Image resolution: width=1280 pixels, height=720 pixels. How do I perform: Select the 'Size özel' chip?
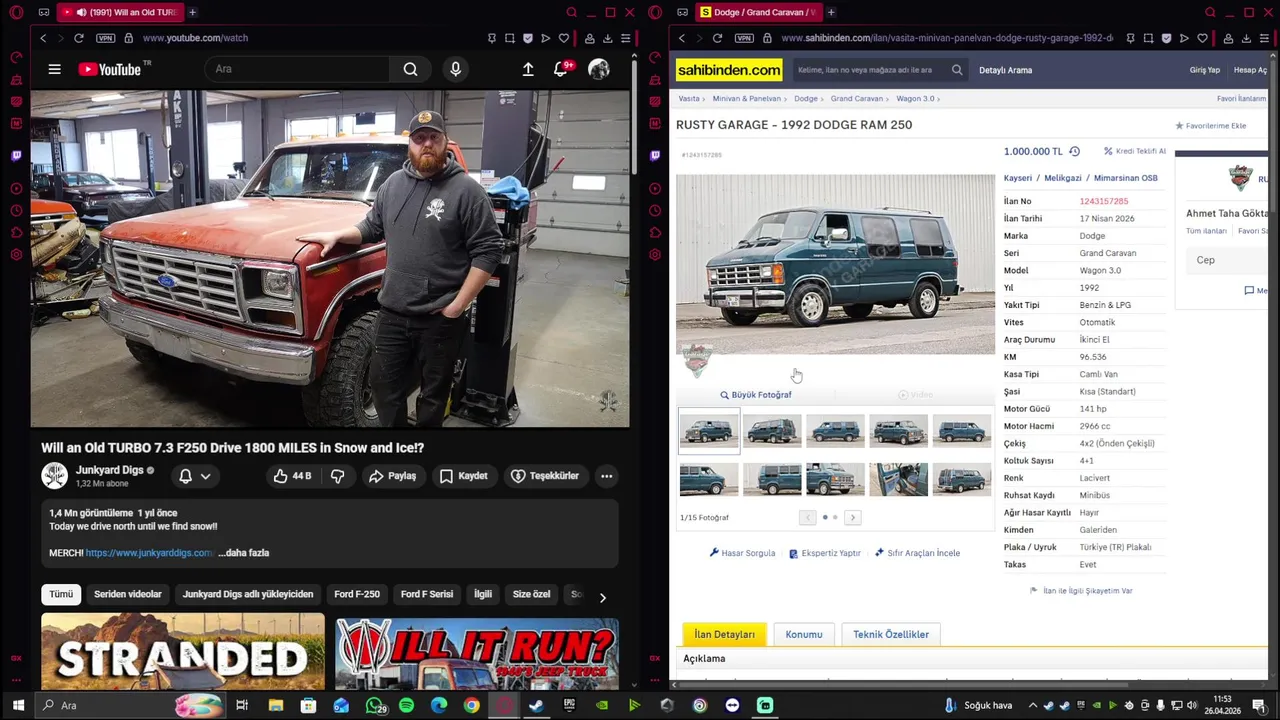[531, 594]
